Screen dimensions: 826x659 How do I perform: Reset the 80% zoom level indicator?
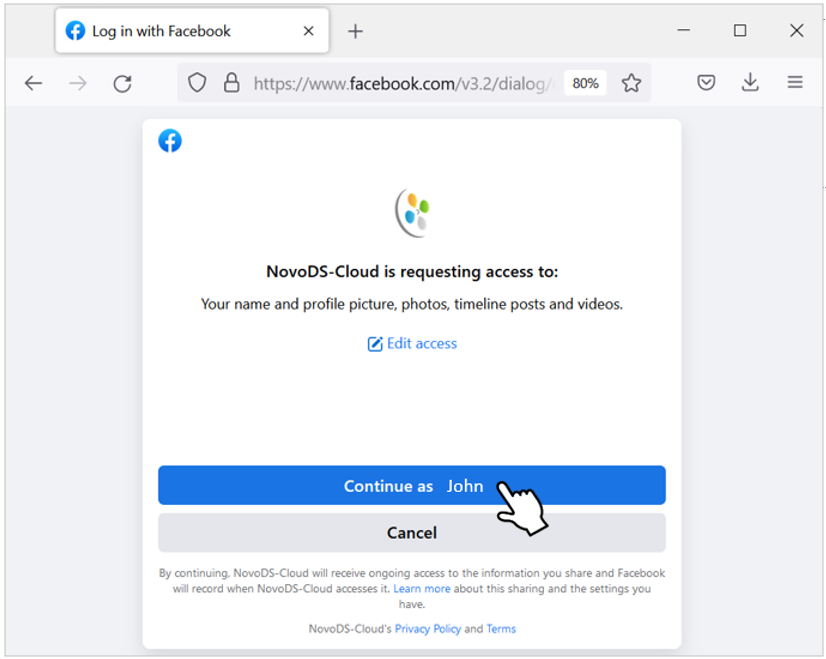coord(585,83)
